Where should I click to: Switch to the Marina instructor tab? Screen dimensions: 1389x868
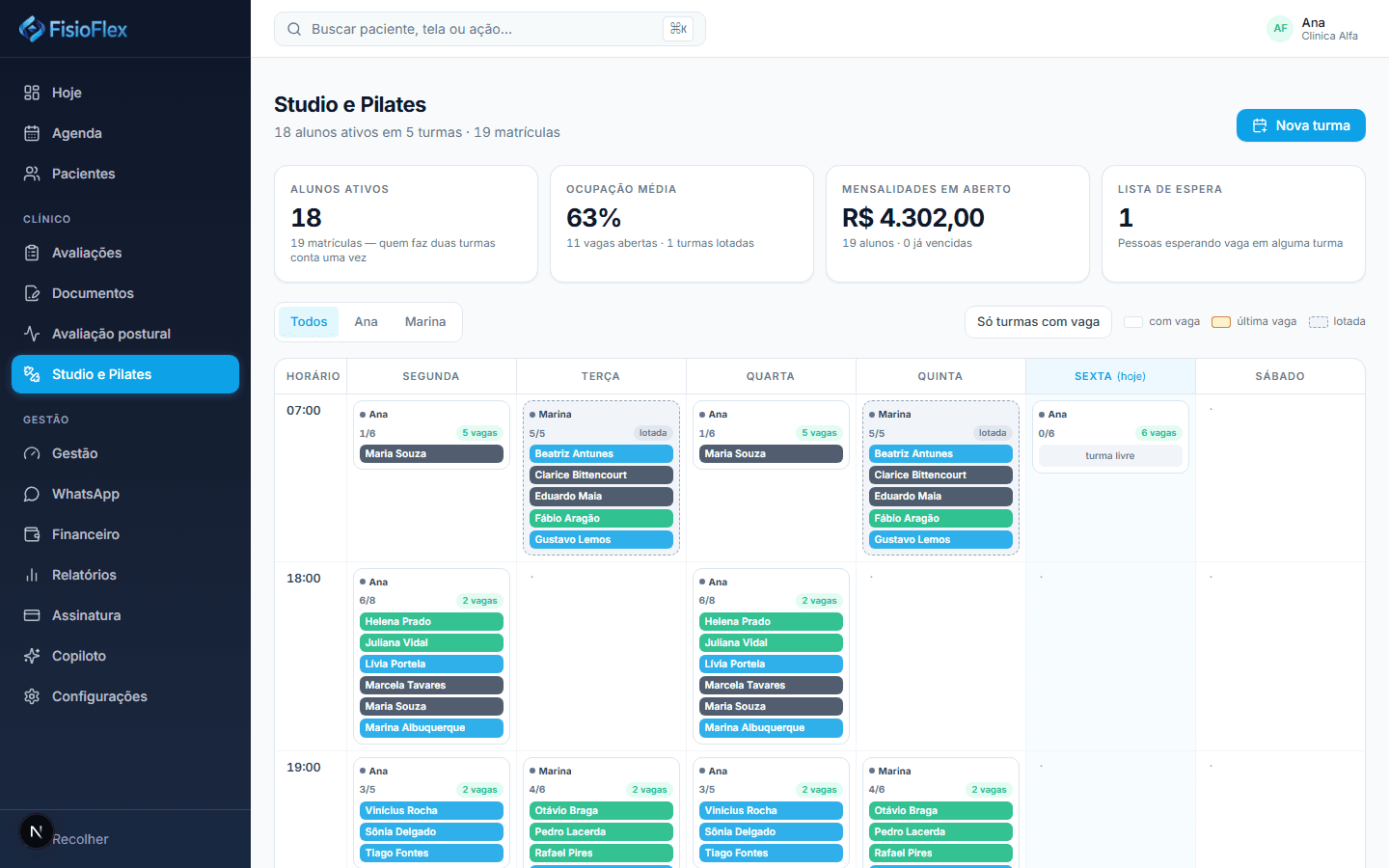425,322
